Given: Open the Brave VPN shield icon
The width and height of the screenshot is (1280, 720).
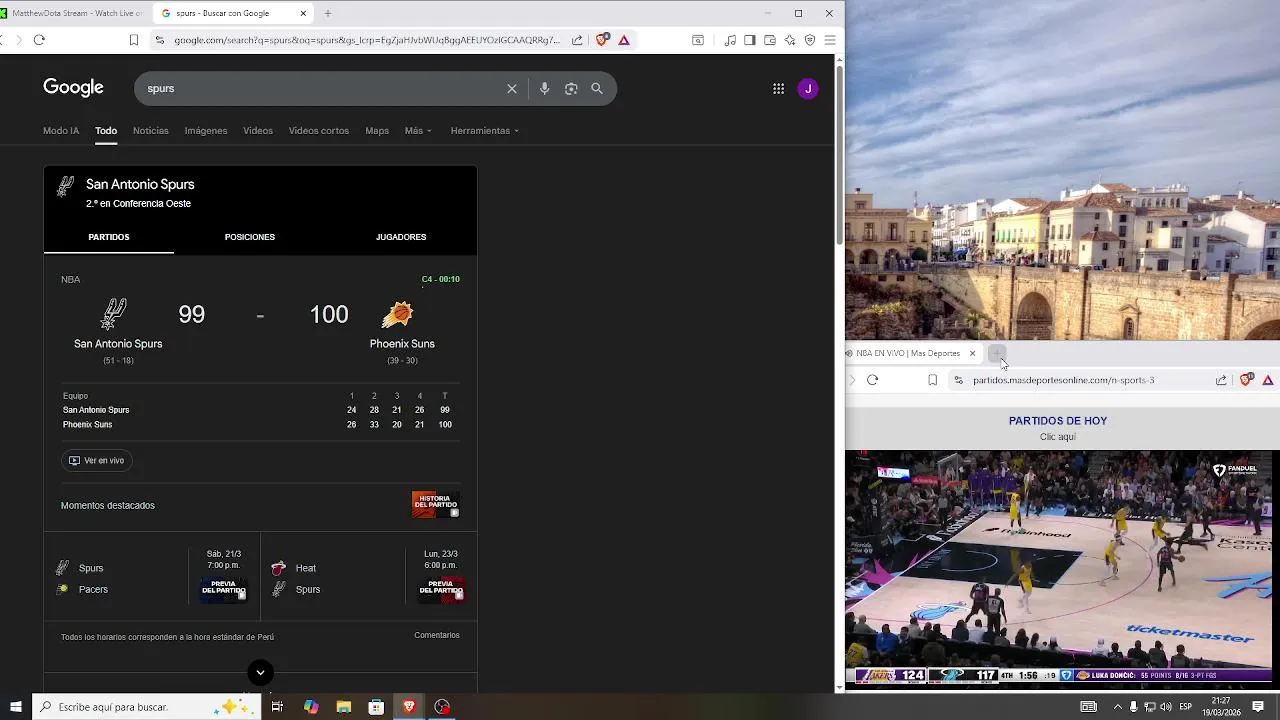Looking at the screenshot, I should point(810,40).
